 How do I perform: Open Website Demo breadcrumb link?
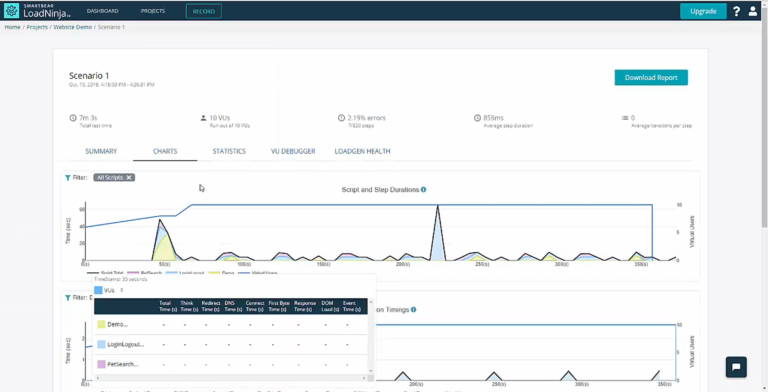[x=72, y=27]
